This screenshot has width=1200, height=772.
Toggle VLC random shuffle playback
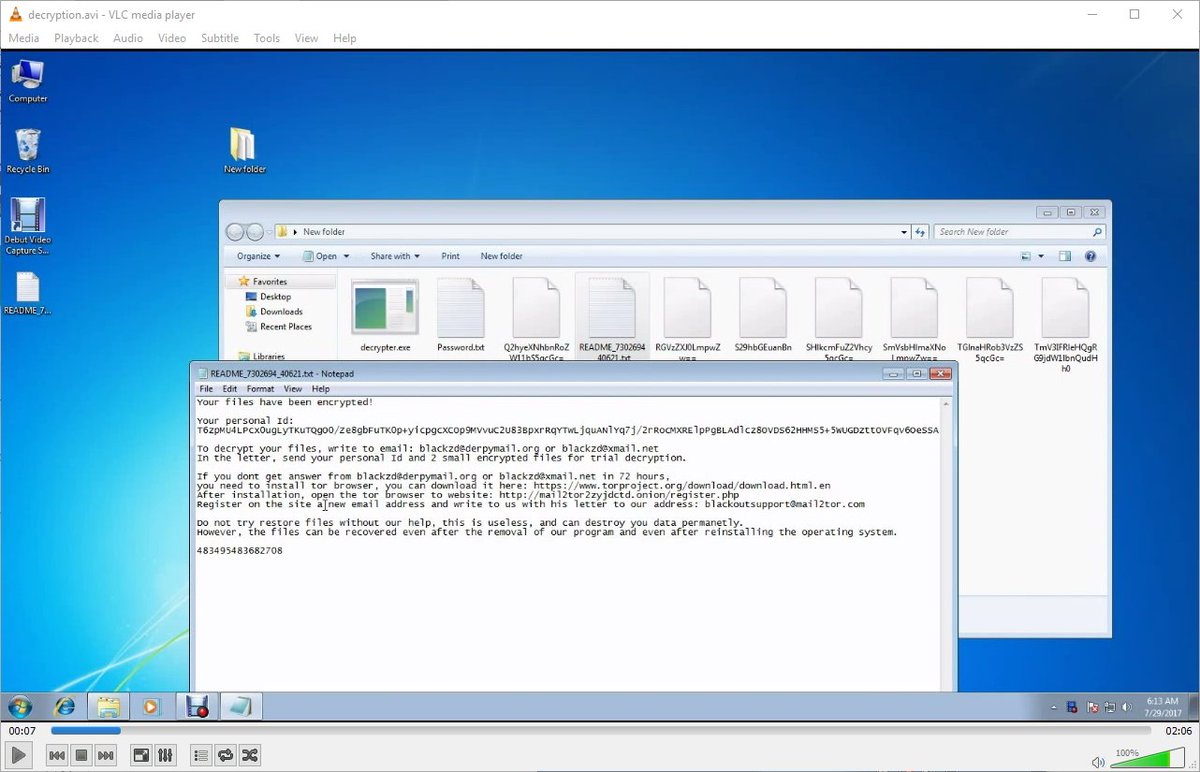pos(249,755)
